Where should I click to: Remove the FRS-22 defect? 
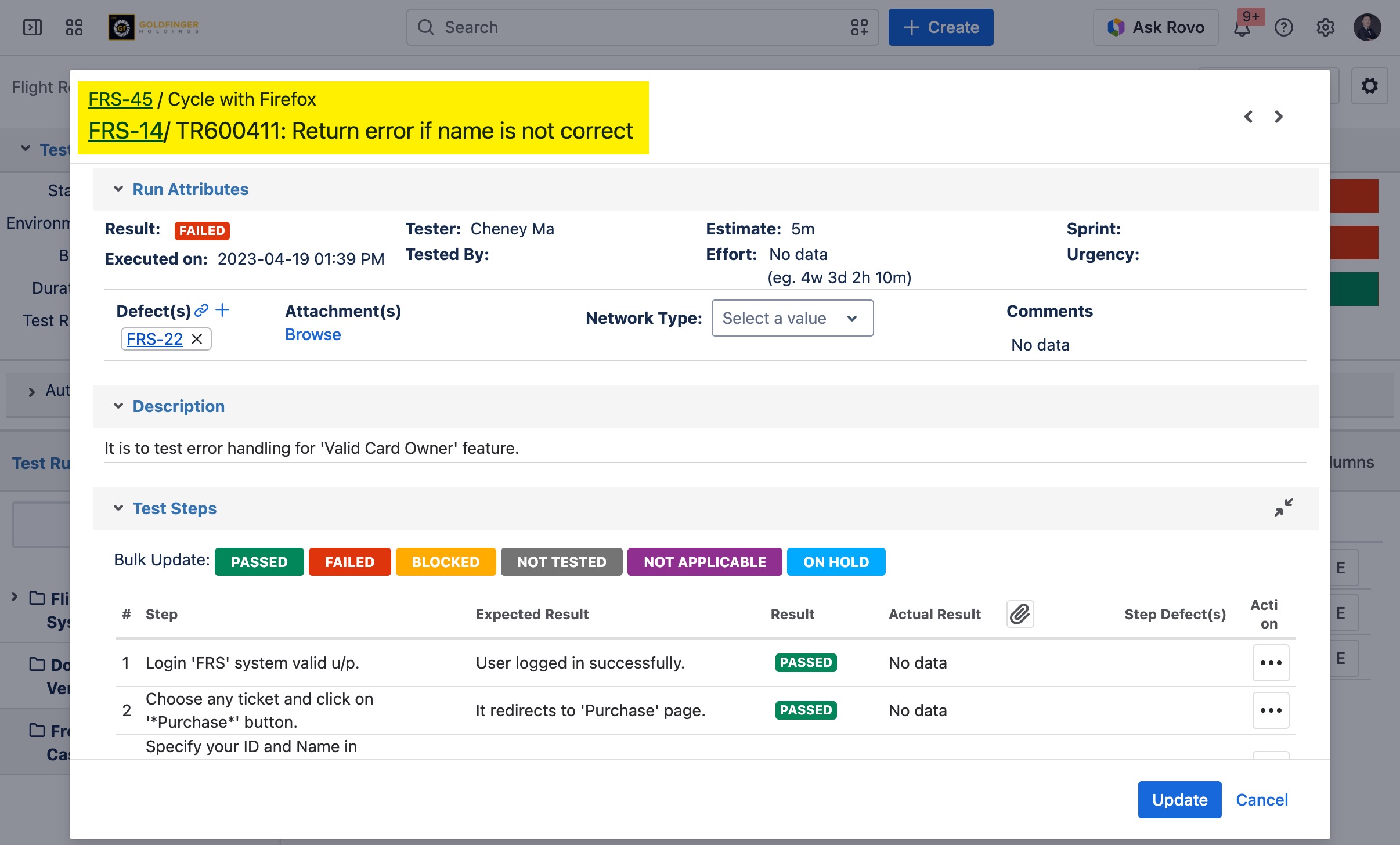[x=197, y=339]
